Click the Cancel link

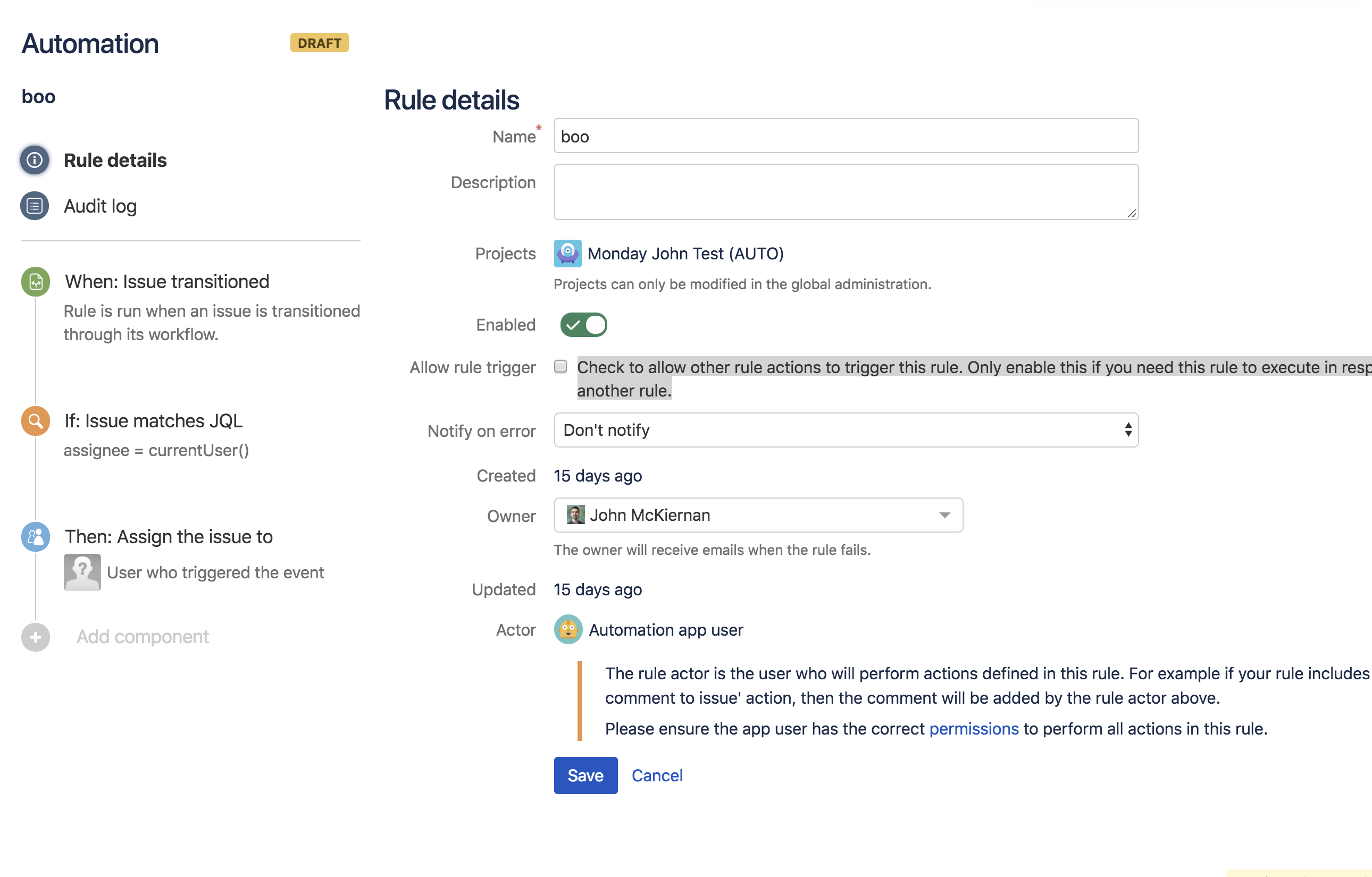pyautogui.click(x=657, y=775)
